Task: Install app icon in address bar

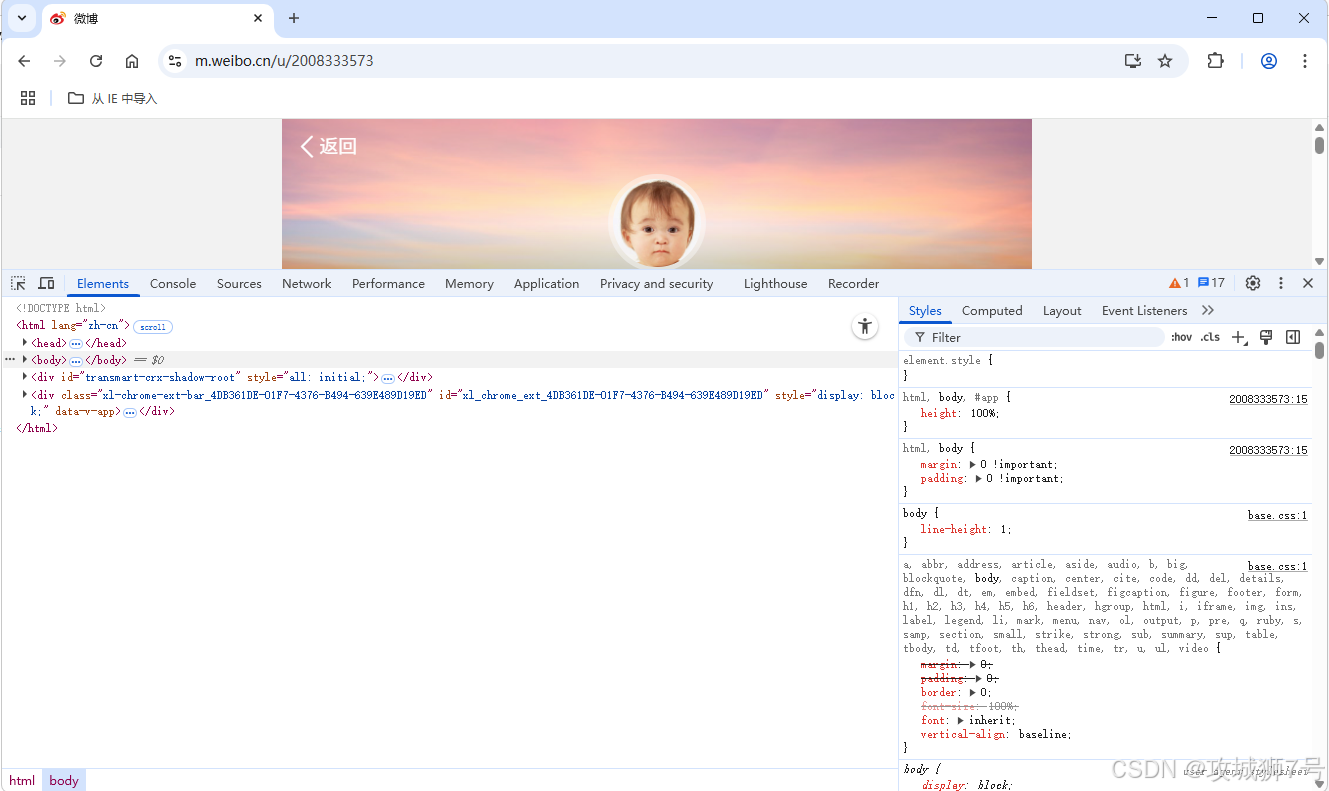Action: tap(1133, 61)
